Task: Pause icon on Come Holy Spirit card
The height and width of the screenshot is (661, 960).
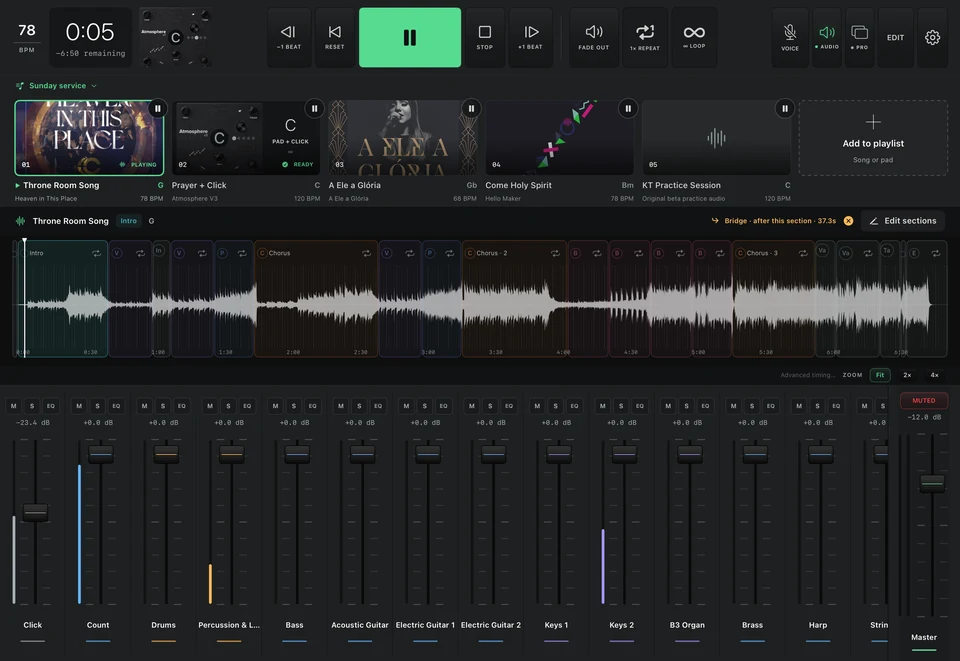Action: coord(628,108)
